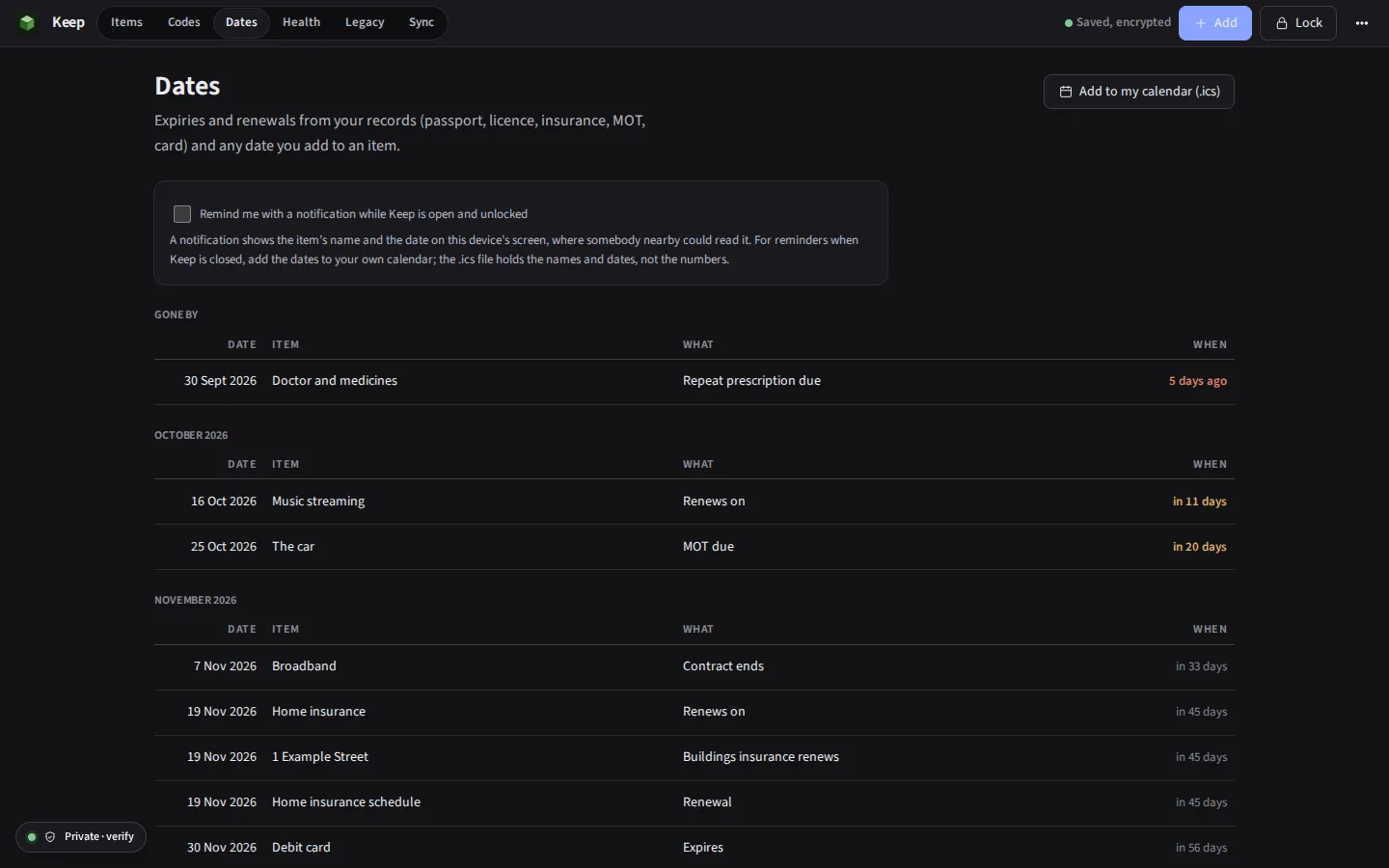Click Buildings insurance renews text
1389x868 pixels.
[761, 757]
